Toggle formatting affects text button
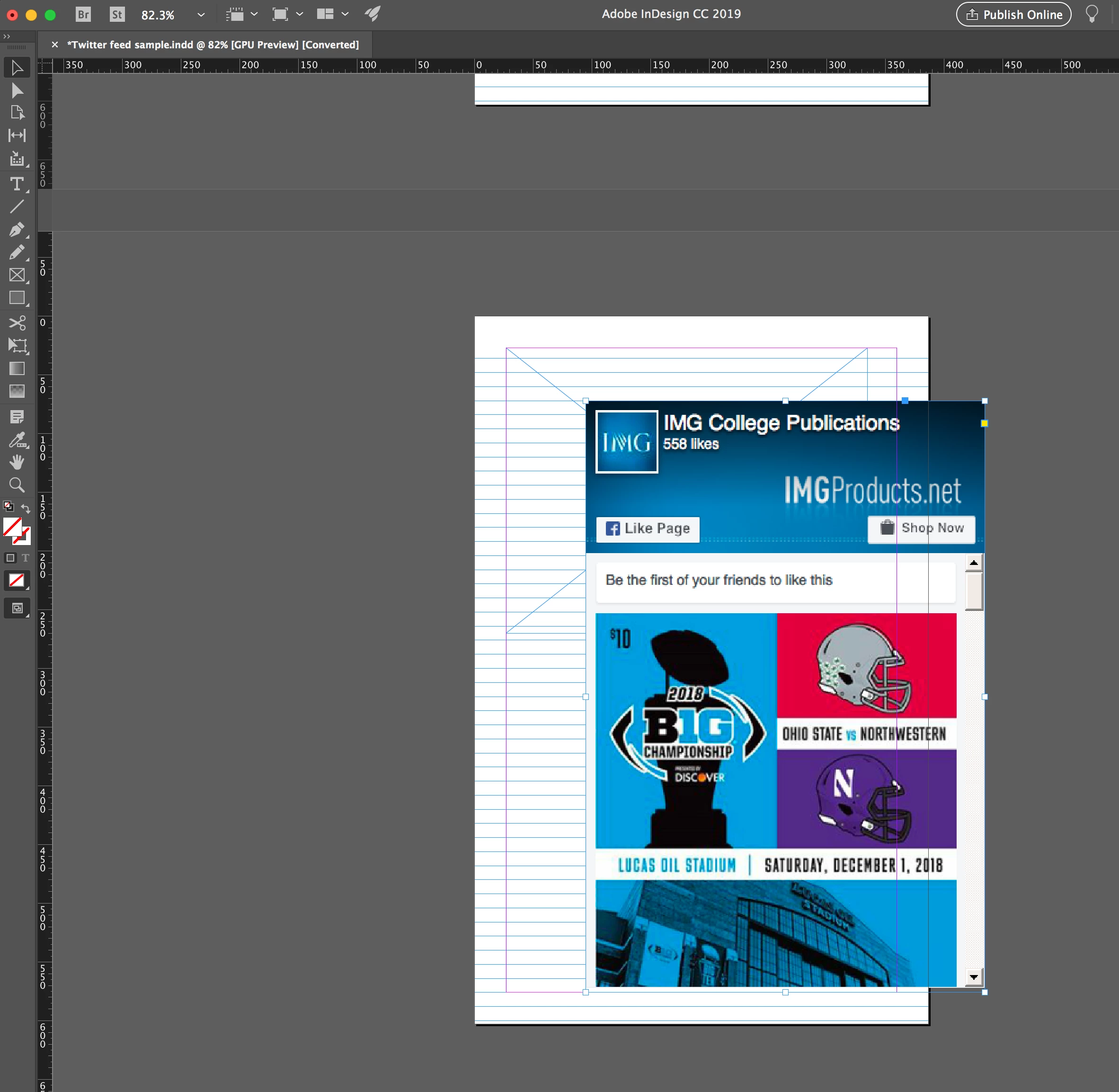The image size is (1119, 1092). 25,557
